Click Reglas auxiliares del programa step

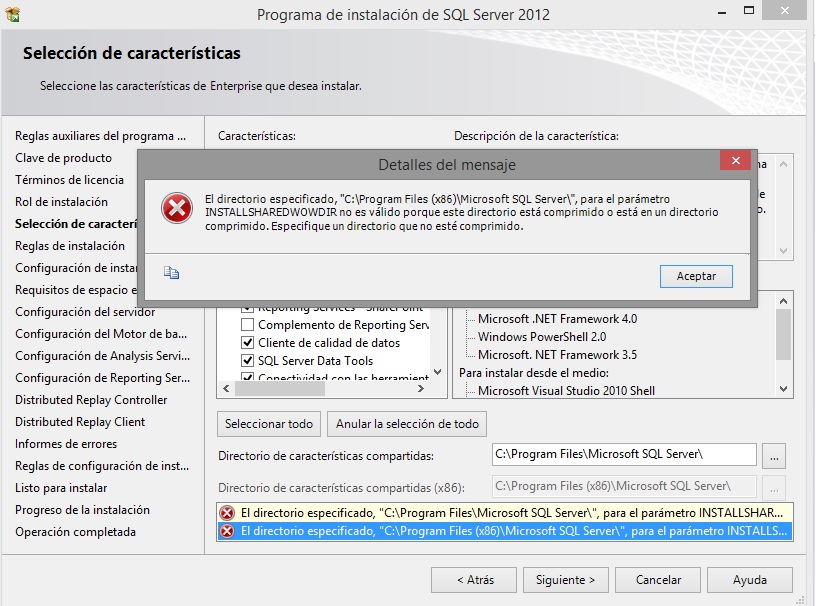[x=100, y=136]
